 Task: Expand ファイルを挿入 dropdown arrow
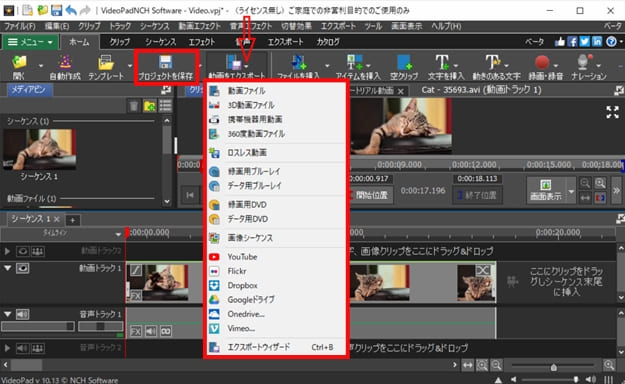click(x=327, y=66)
